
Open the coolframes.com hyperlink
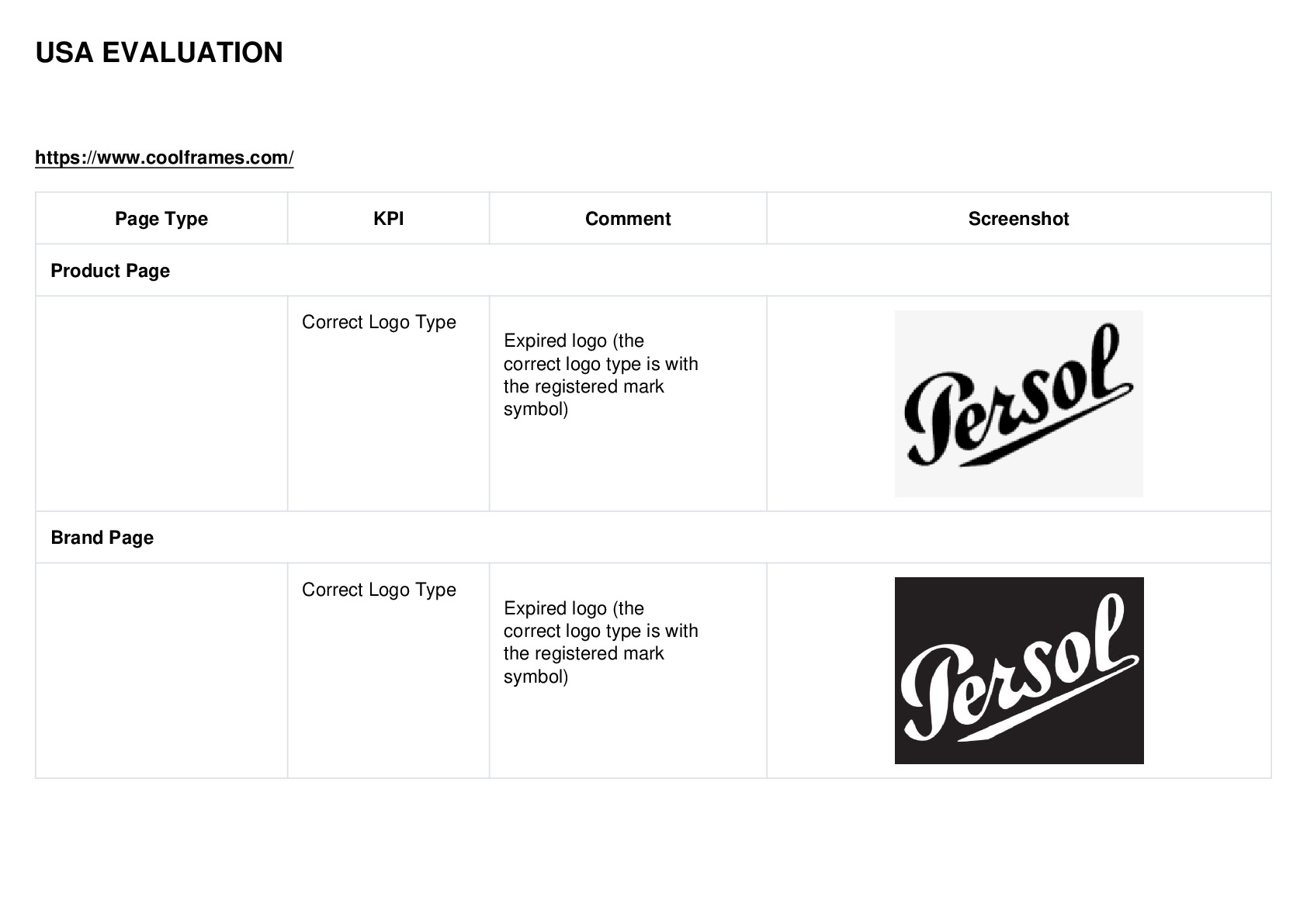[165, 157]
